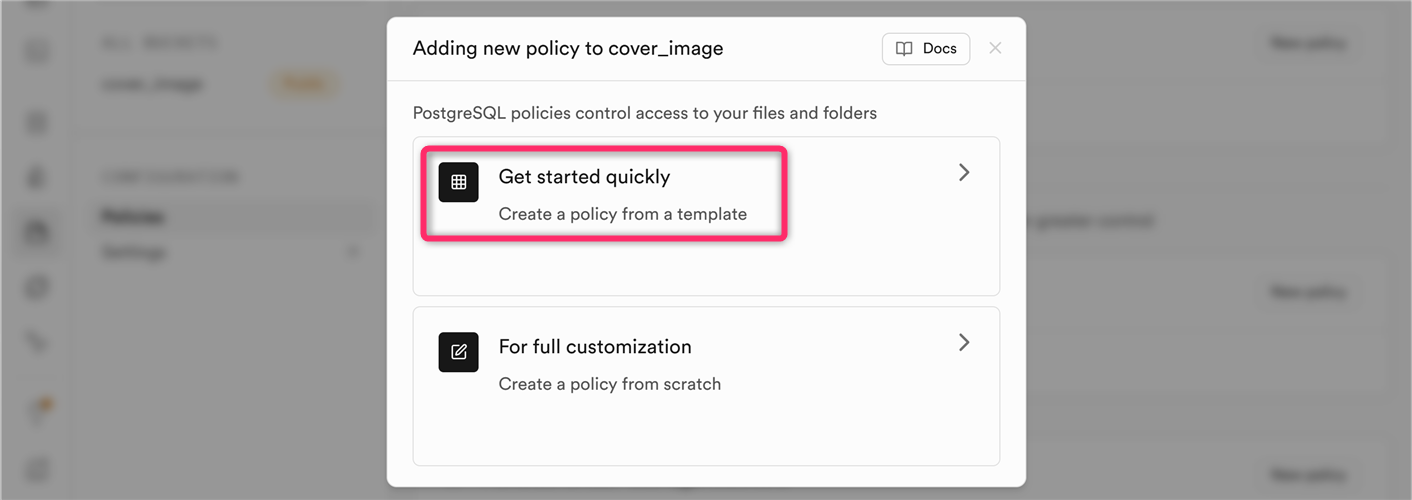Open the Docs button in dialog header

coord(925,49)
